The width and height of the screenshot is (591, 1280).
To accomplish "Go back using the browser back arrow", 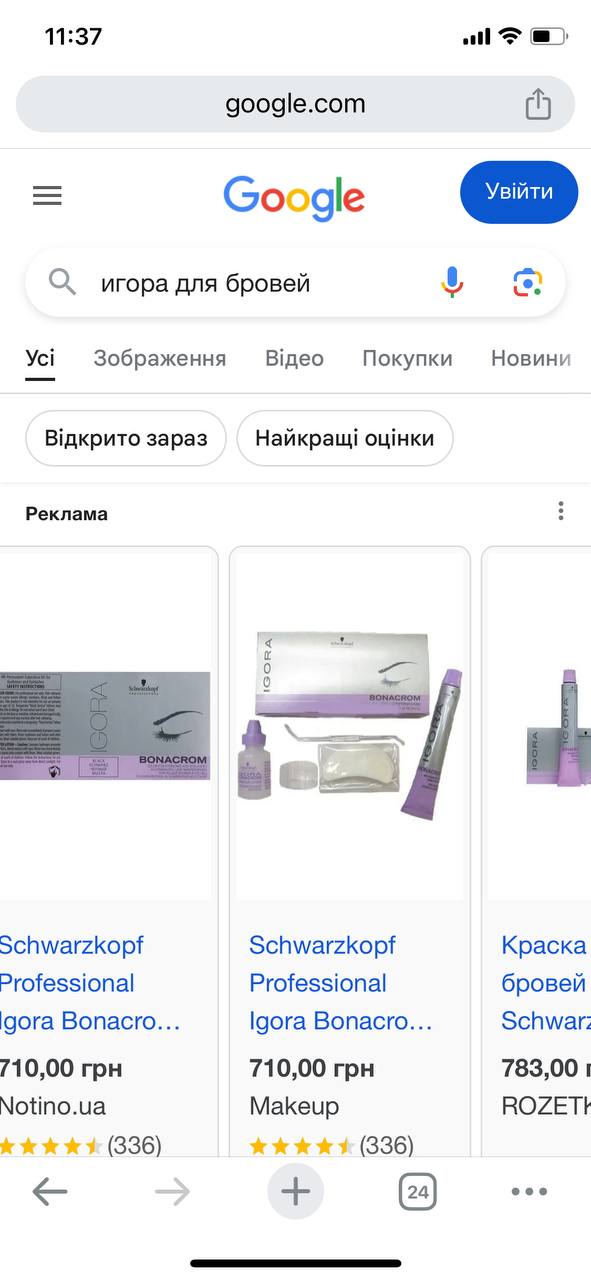I will pyautogui.click(x=50, y=1191).
